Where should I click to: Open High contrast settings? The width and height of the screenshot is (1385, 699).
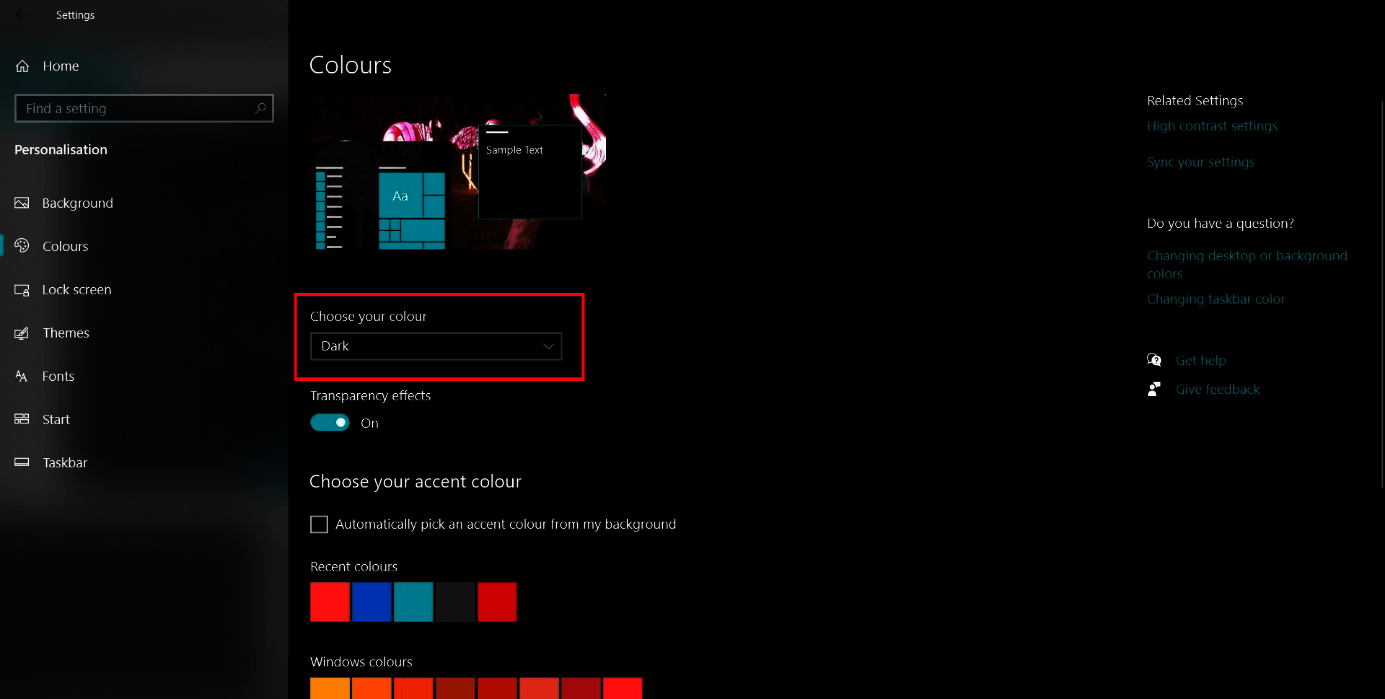pos(1212,125)
